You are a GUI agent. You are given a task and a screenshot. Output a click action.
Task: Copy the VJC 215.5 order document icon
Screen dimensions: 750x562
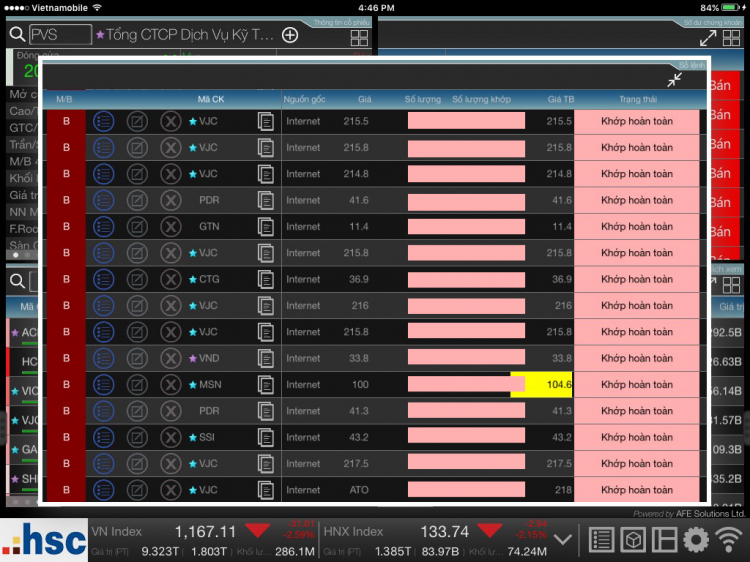(x=265, y=121)
